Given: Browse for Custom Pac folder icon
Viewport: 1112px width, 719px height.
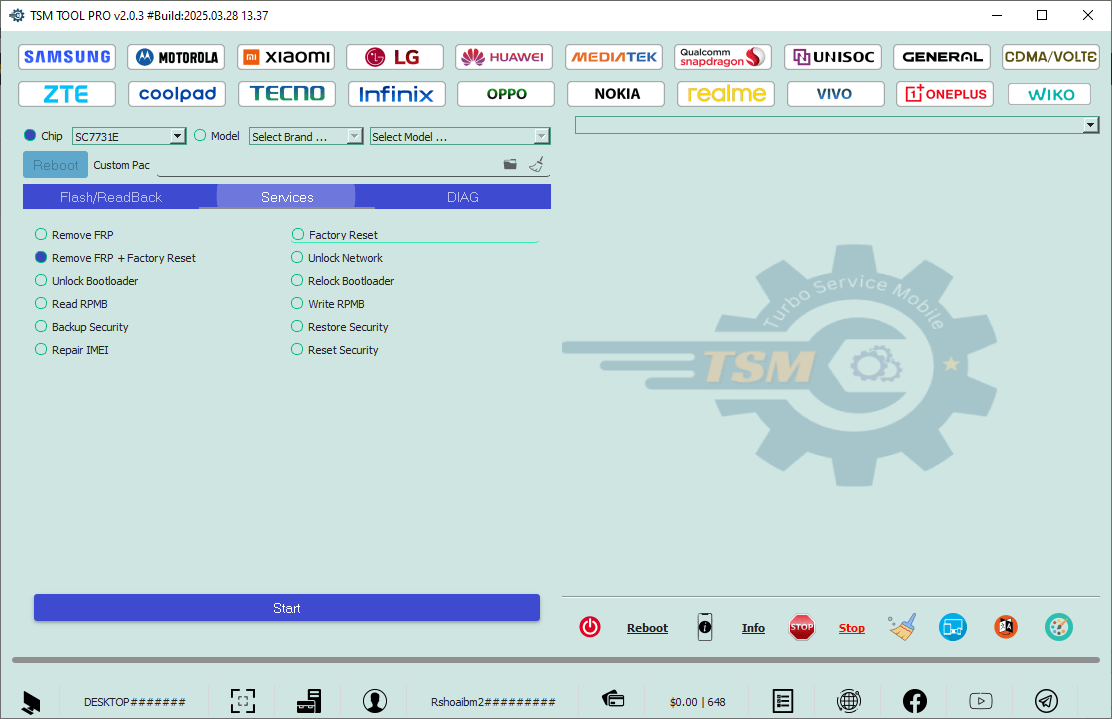Looking at the screenshot, I should pyautogui.click(x=510, y=164).
